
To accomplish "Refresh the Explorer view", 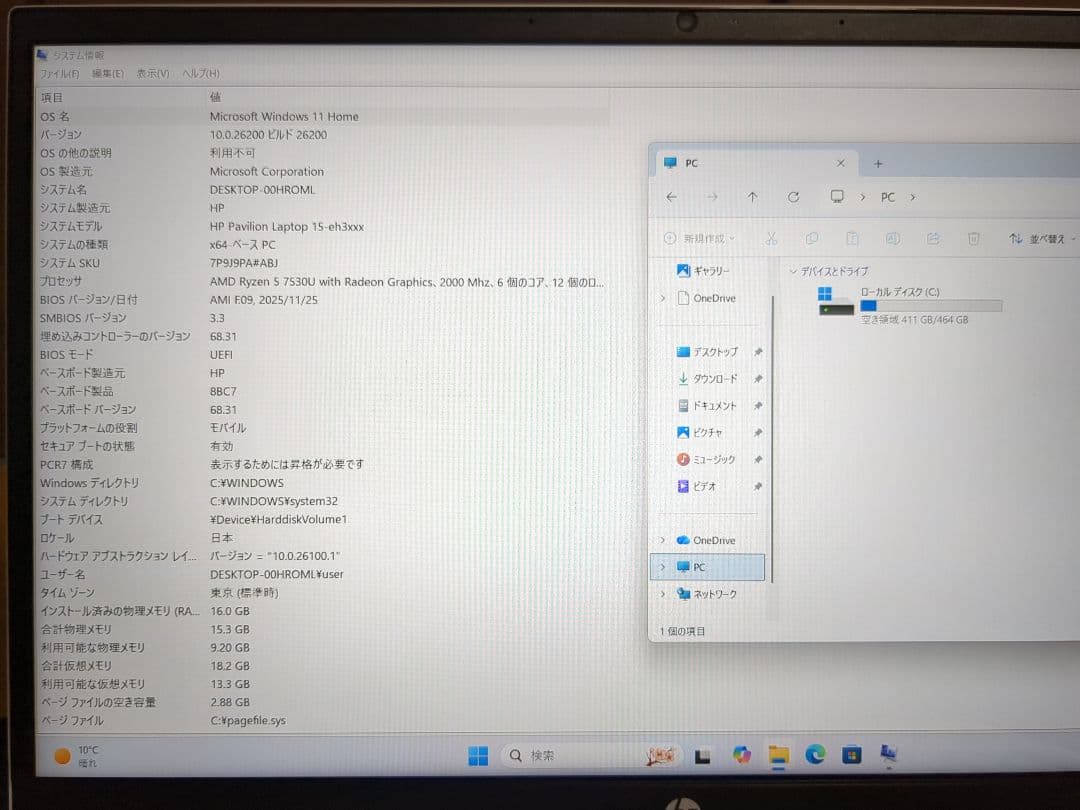I will (x=793, y=197).
